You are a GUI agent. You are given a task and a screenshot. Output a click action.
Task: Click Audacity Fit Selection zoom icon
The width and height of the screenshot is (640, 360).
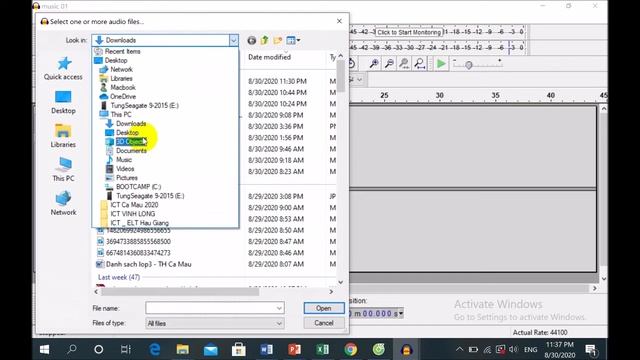pos(404,63)
